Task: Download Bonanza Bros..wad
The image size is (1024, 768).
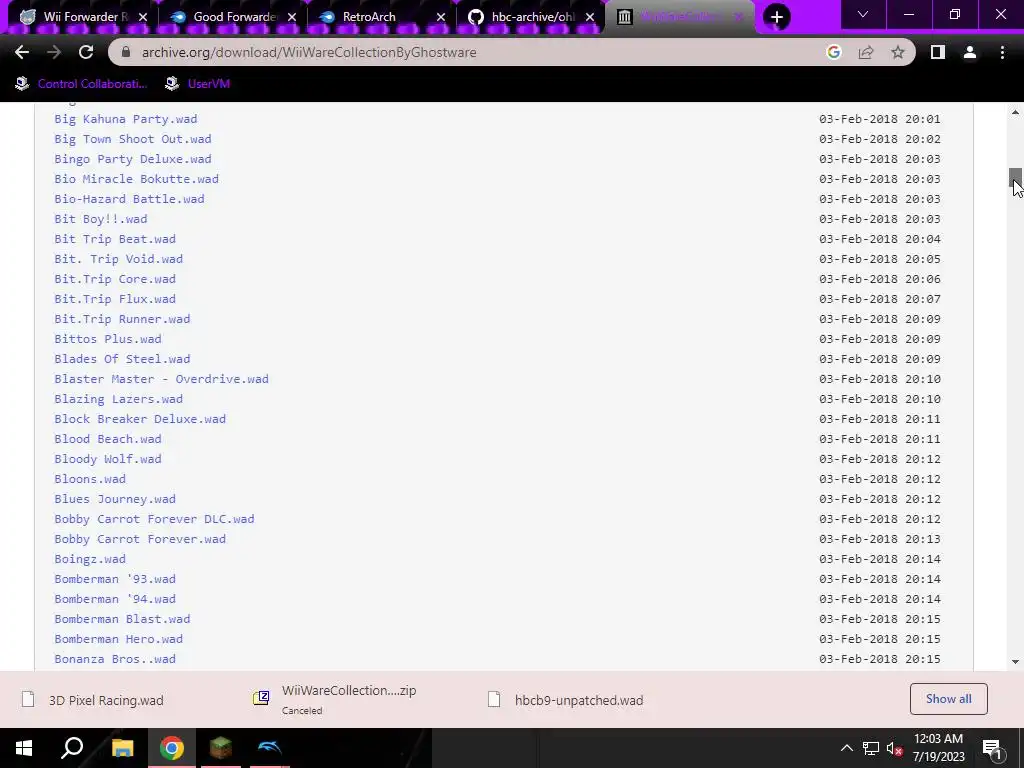Action: point(115,659)
